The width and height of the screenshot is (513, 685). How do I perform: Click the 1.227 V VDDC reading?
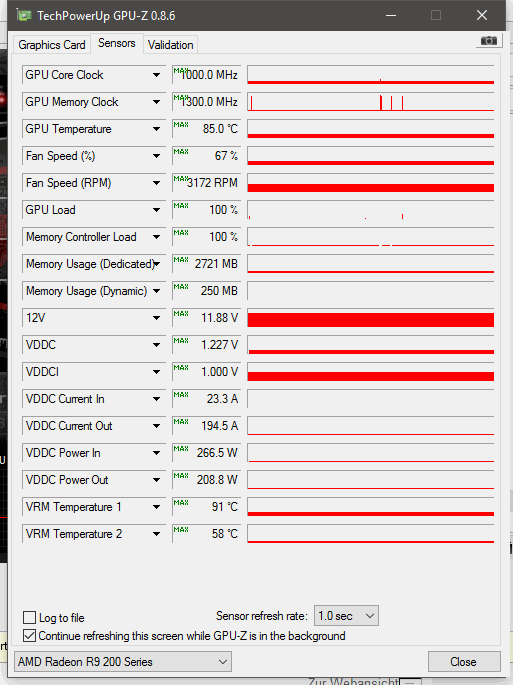click(206, 345)
